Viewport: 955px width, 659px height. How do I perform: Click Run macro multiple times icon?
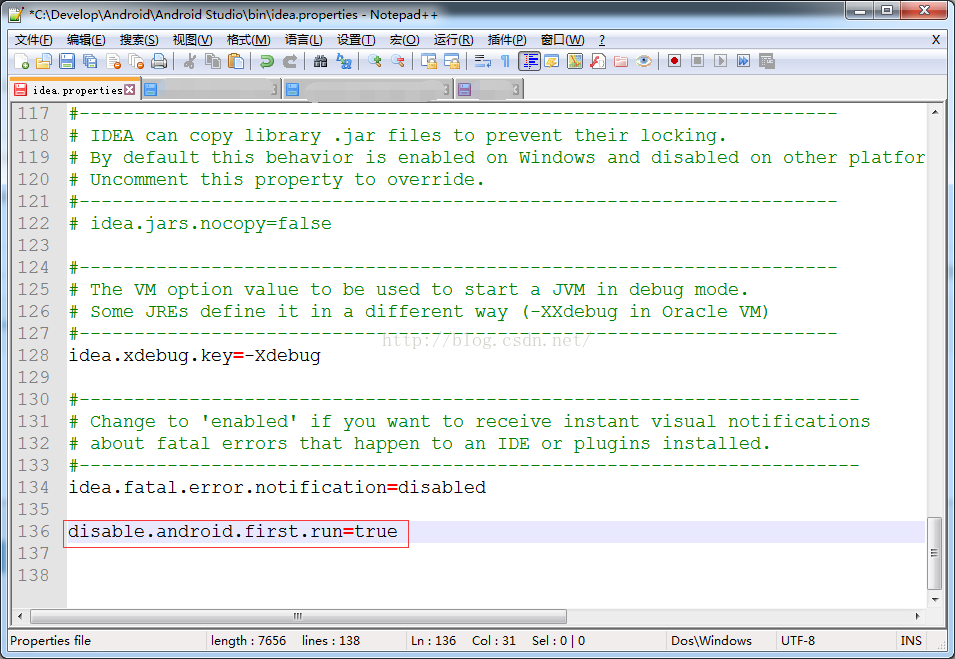point(744,62)
